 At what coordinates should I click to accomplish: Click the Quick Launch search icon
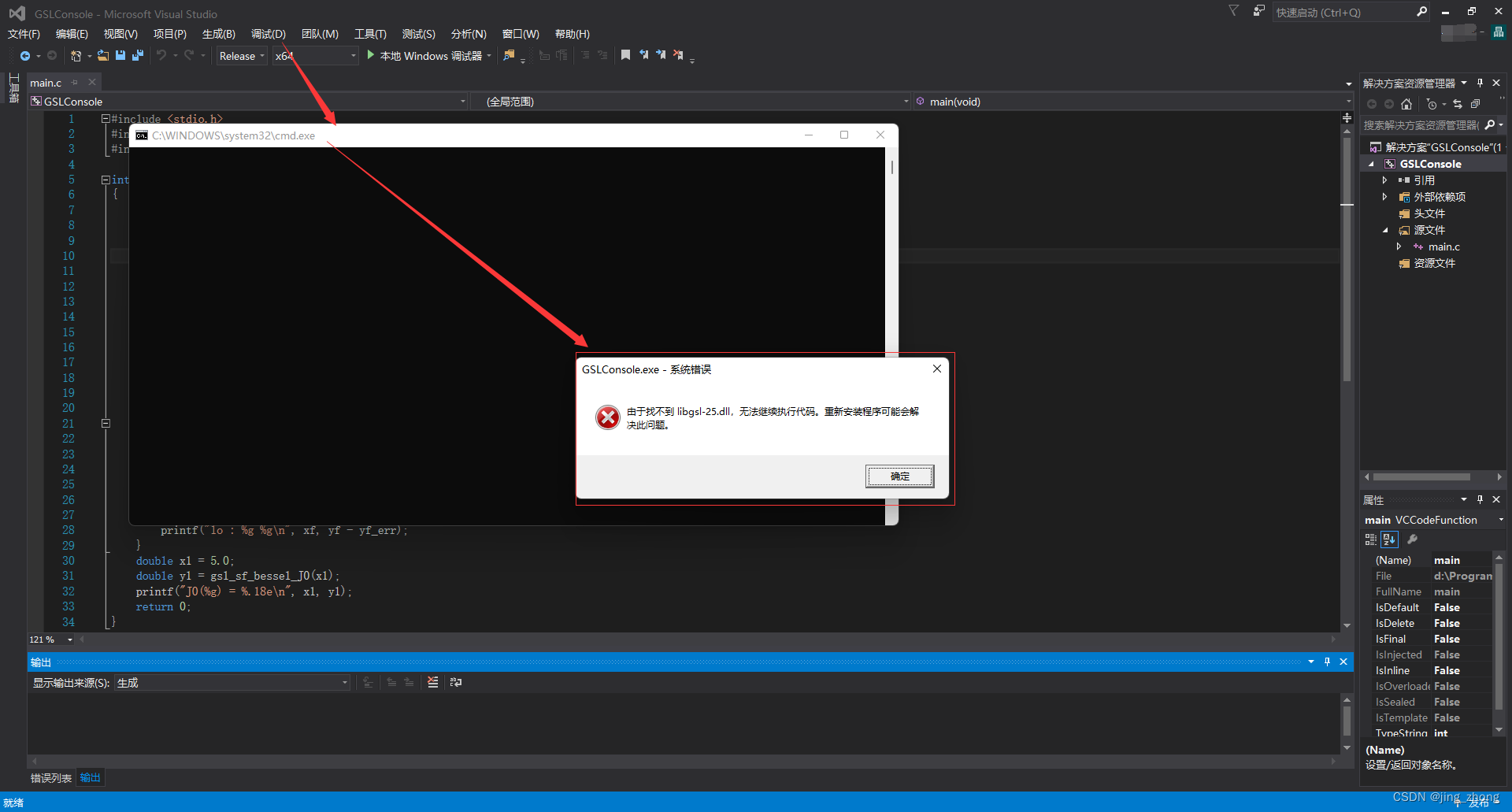click(x=1421, y=12)
